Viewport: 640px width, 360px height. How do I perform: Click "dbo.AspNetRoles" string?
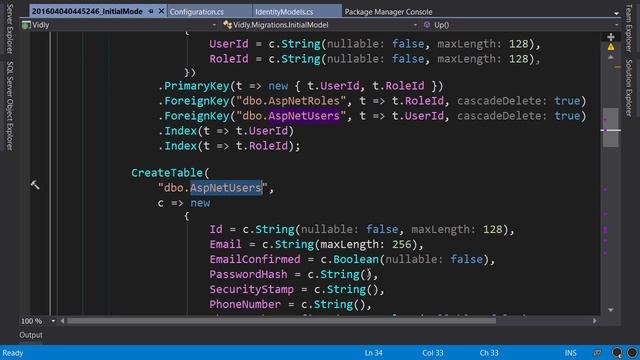click(291, 101)
